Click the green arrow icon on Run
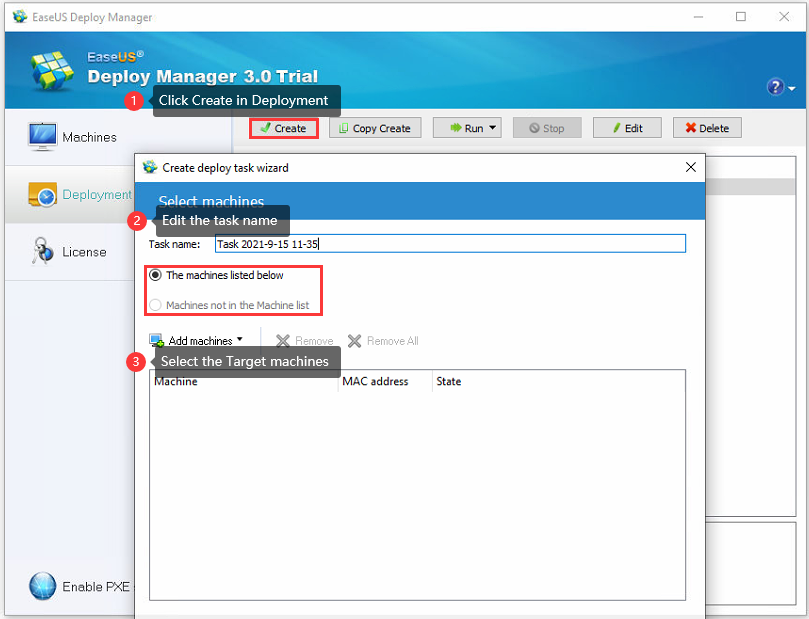The image size is (809, 619). pyautogui.click(x=456, y=127)
